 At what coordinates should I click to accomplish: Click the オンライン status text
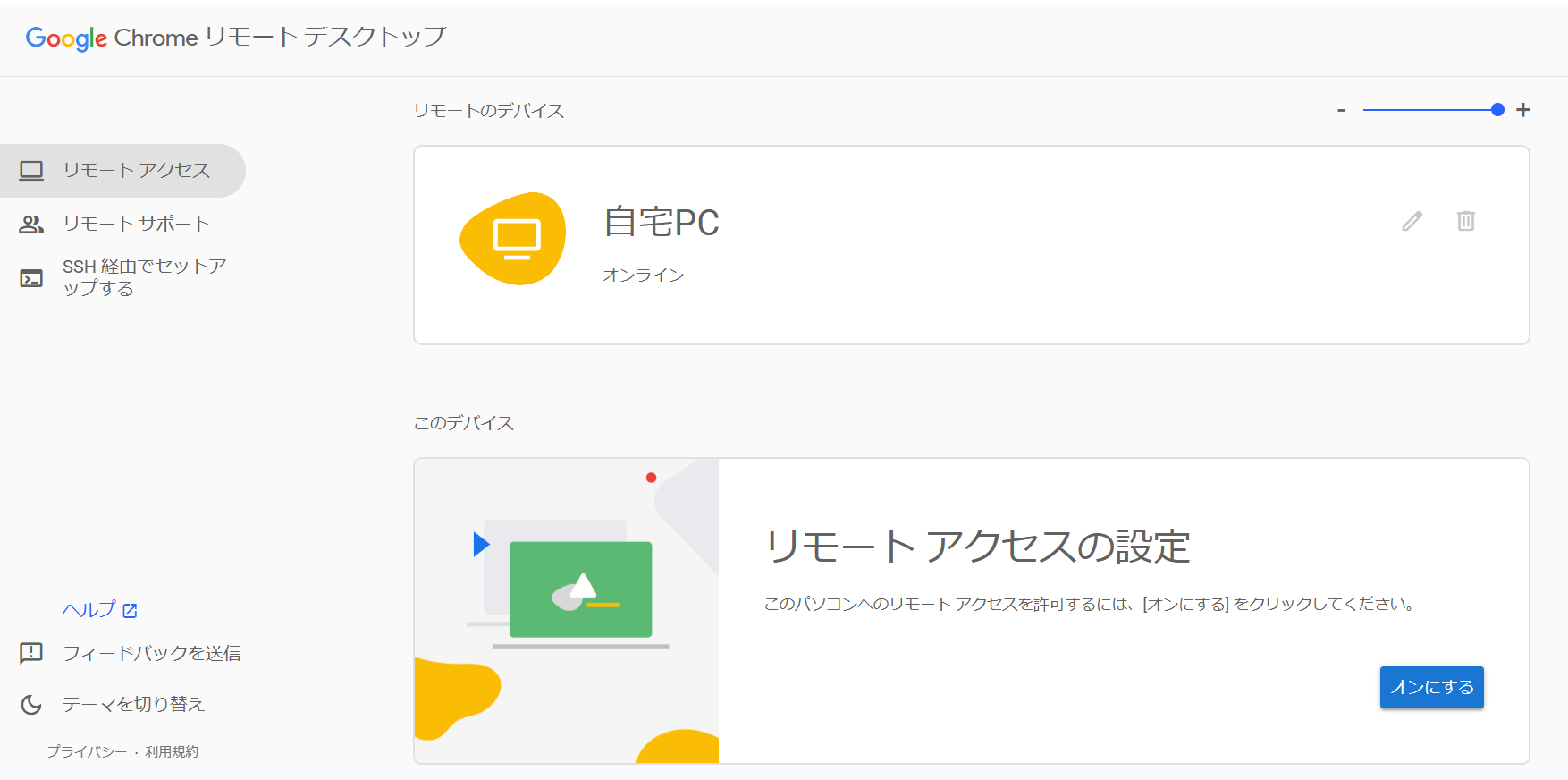(x=643, y=275)
